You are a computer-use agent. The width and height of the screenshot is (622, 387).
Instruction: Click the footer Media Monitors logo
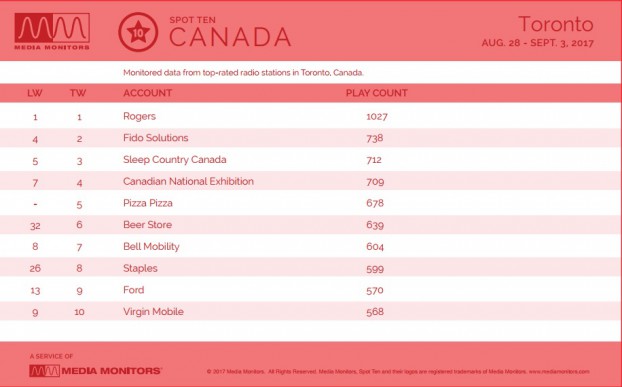95,371
